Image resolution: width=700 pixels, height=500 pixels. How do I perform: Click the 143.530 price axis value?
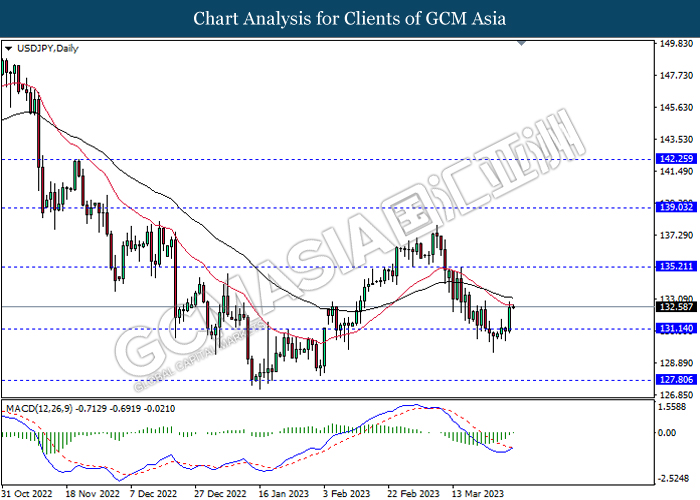[x=676, y=140]
